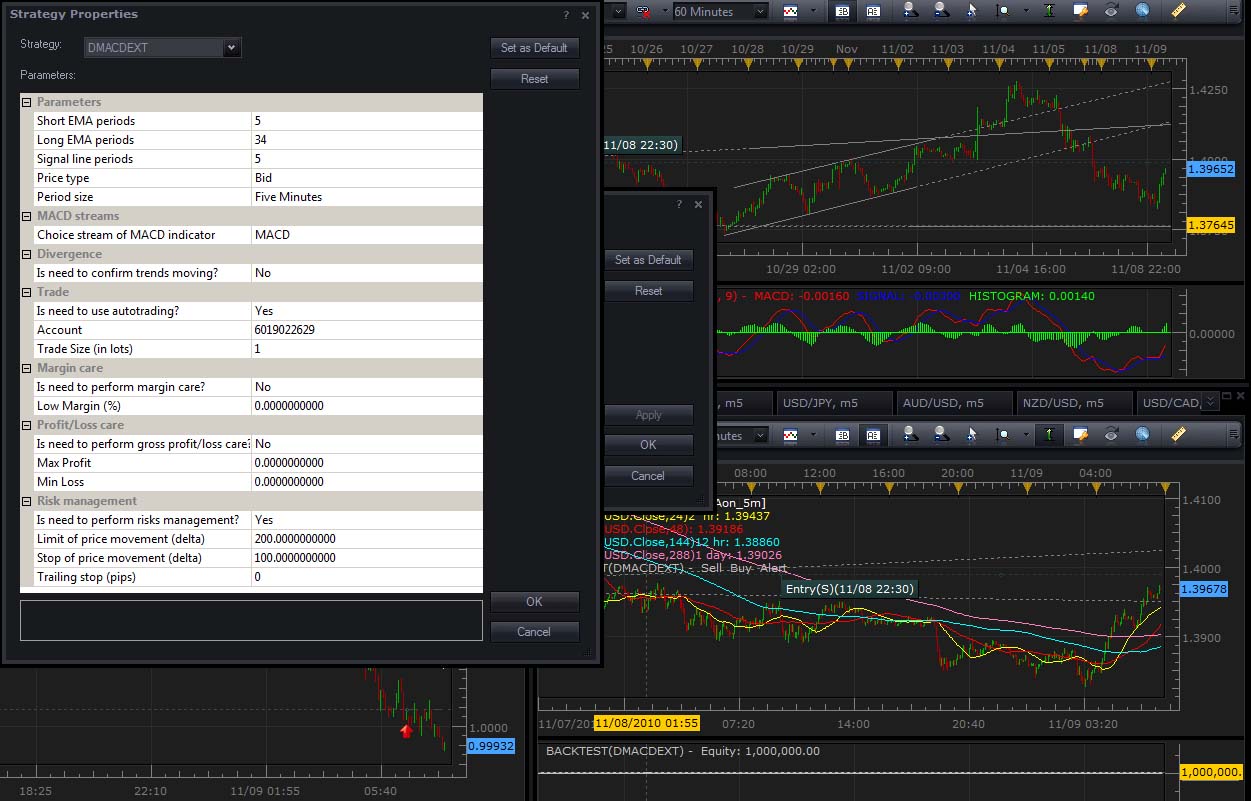Collapse the Risk management section
The width and height of the screenshot is (1251, 801).
27,501
